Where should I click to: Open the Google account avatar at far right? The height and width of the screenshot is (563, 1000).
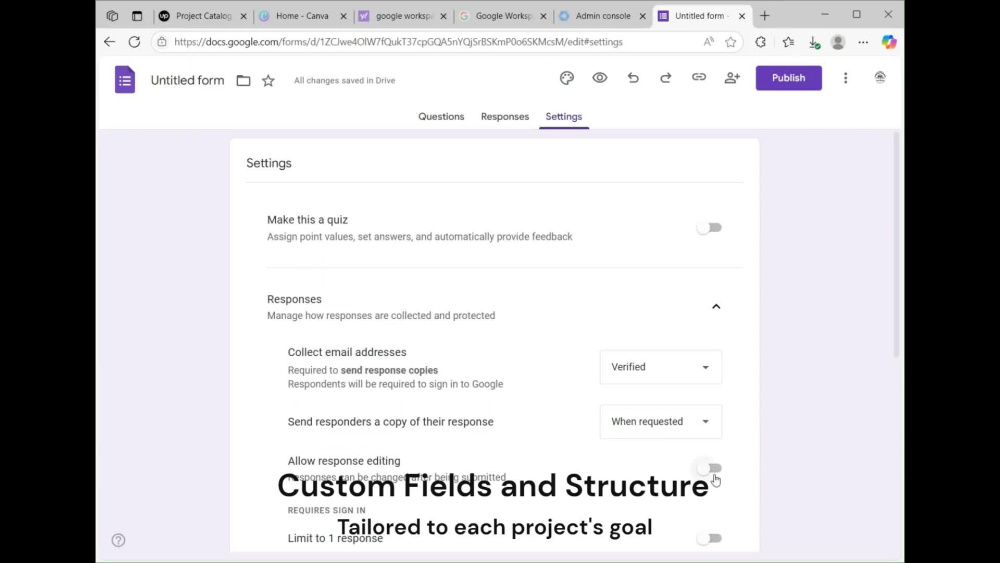pos(880,78)
